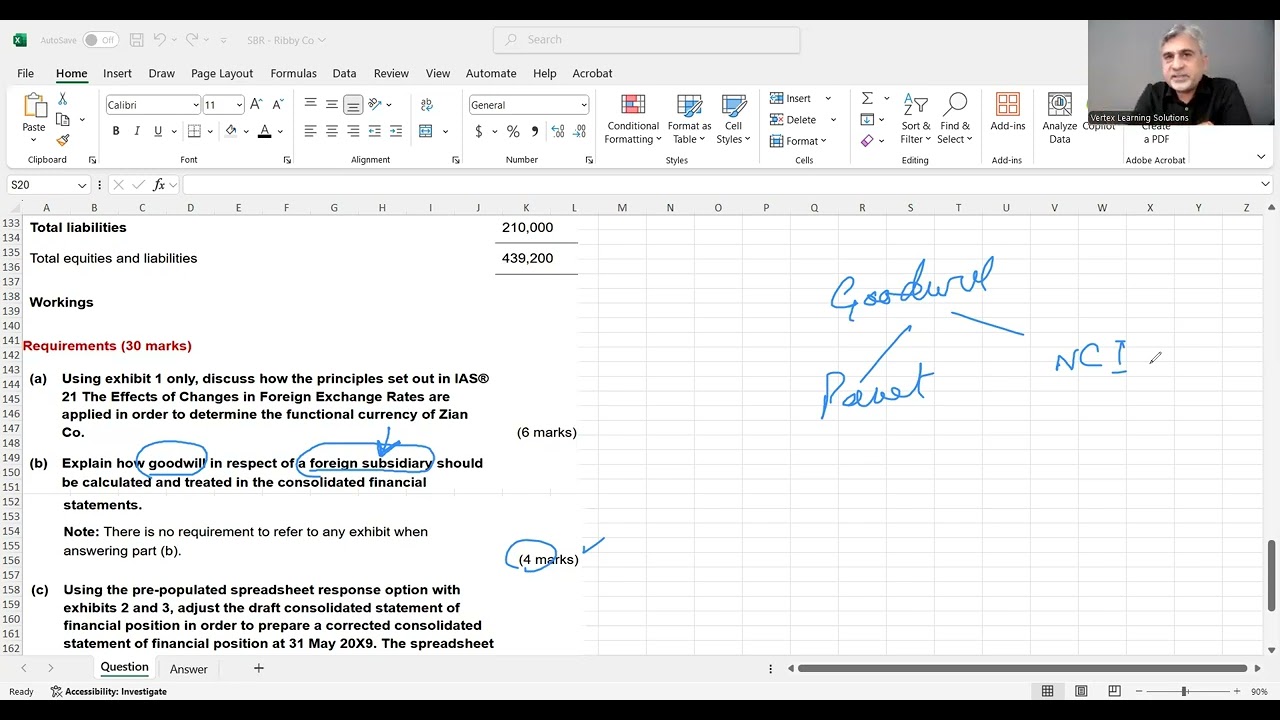1280x720 pixels.
Task: Click the Insert Function fx icon
Action: (x=159, y=185)
